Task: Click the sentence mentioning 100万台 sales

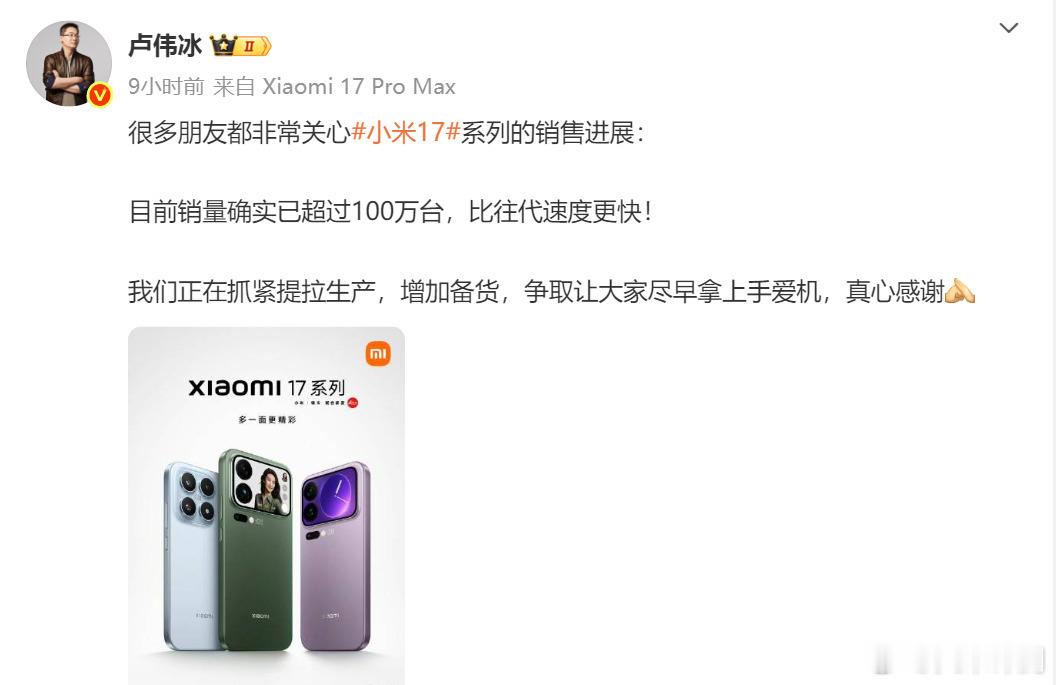Action: [x=390, y=211]
